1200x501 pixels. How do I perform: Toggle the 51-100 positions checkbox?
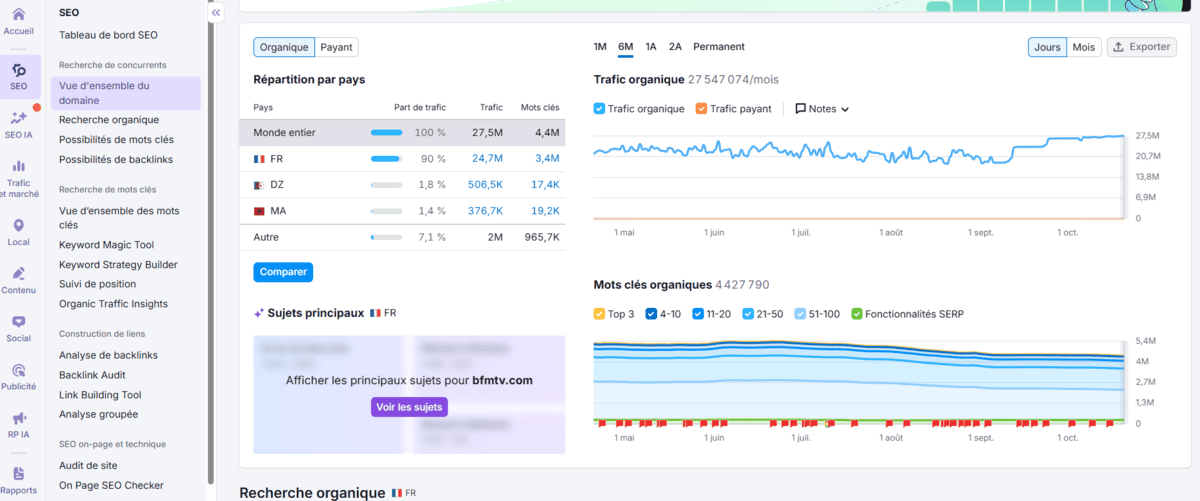pyautogui.click(x=800, y=314)
